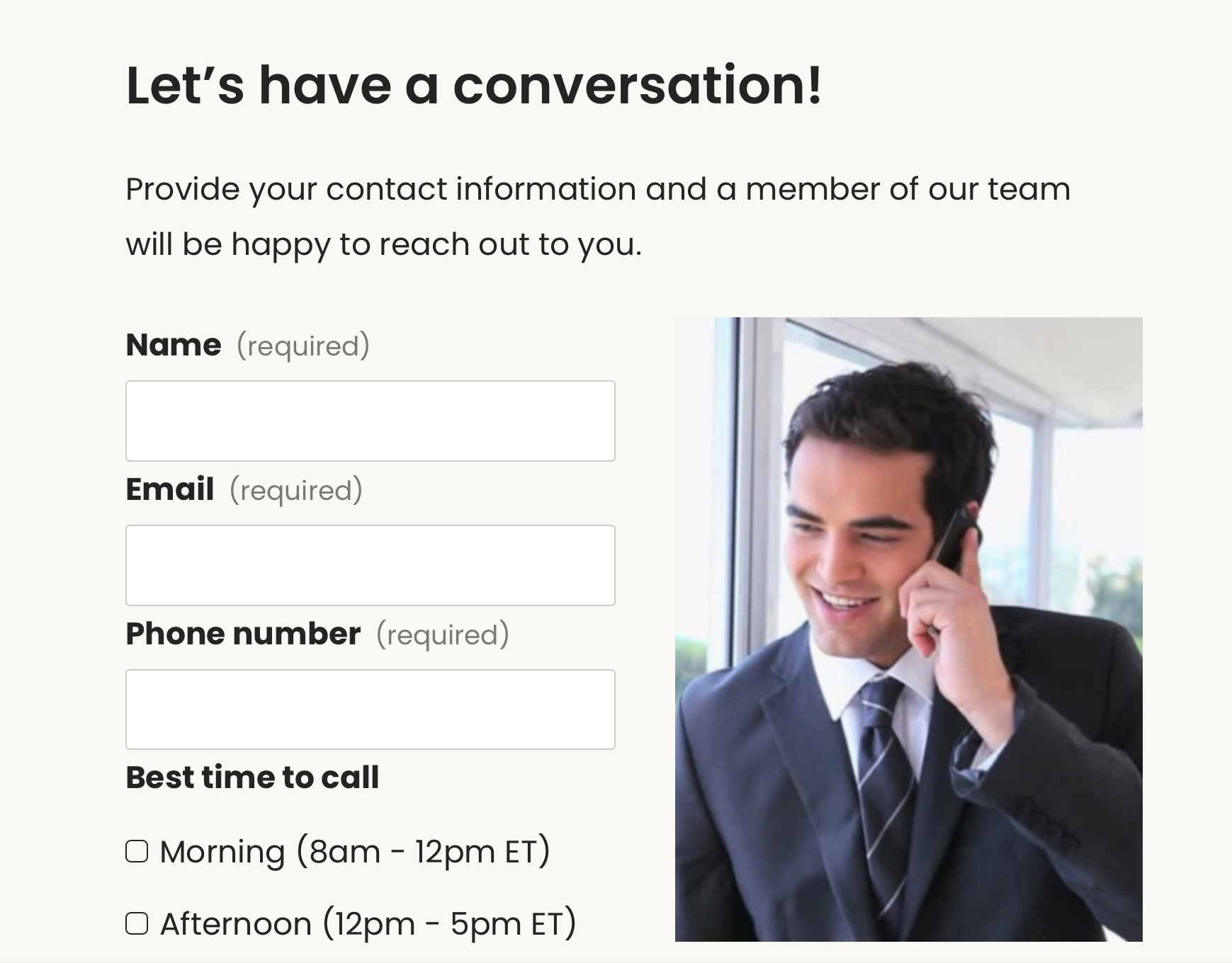This screenshot has height=963, width=1232.
Task: Click into the Name text field
Action: (x=370, y=421)
